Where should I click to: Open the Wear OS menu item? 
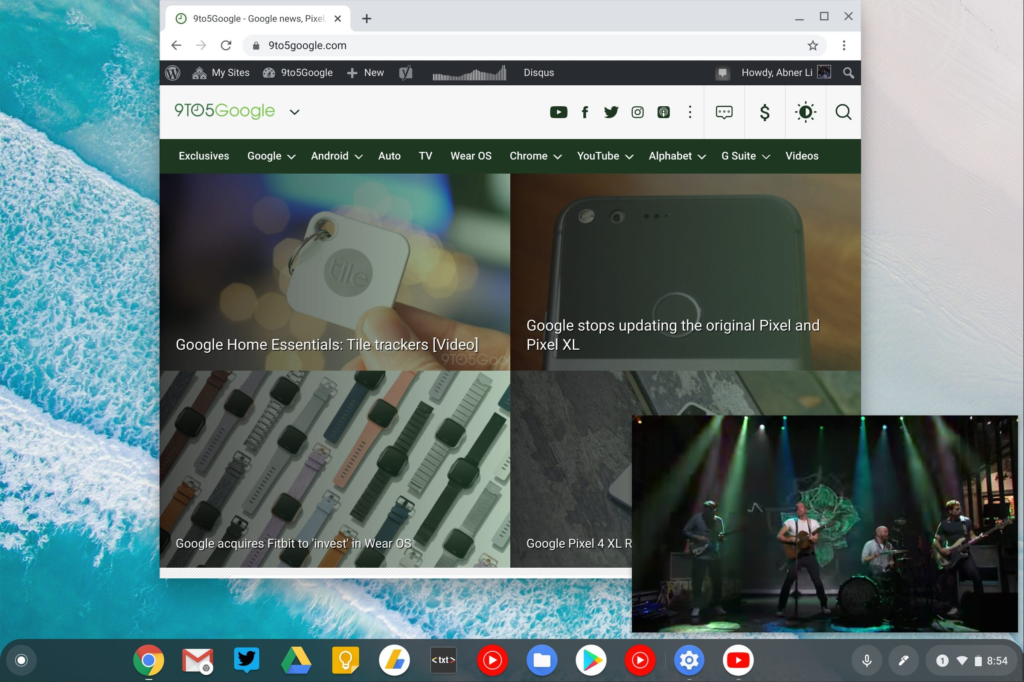[471, 156]
